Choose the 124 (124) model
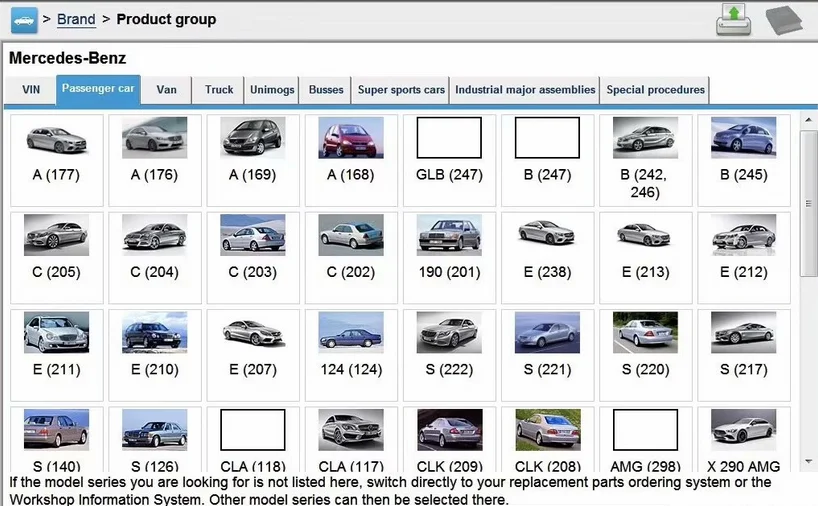The image size is (818, 506). (351, 355)
